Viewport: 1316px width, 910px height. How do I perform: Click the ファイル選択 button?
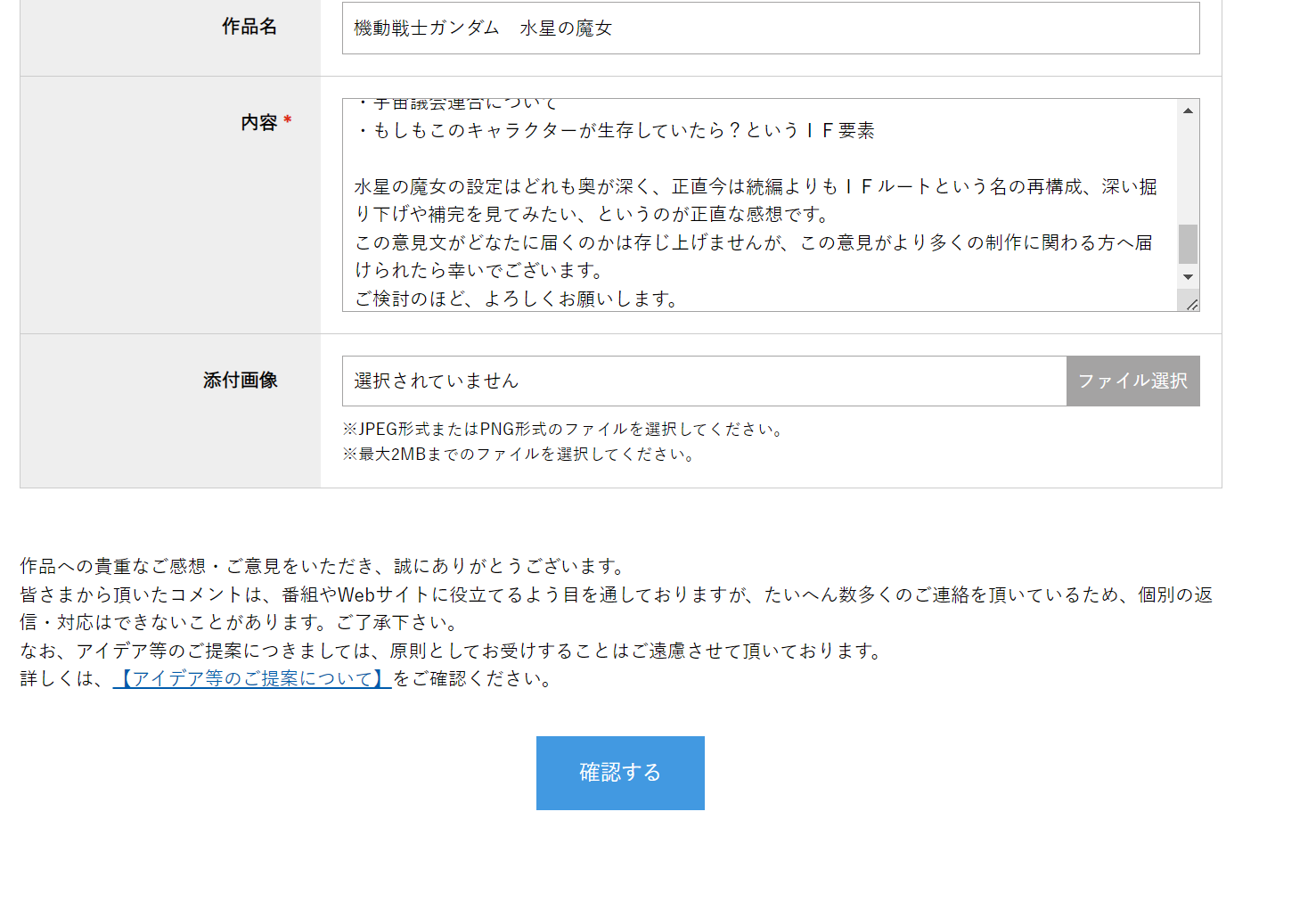(x=1132, y=381)
